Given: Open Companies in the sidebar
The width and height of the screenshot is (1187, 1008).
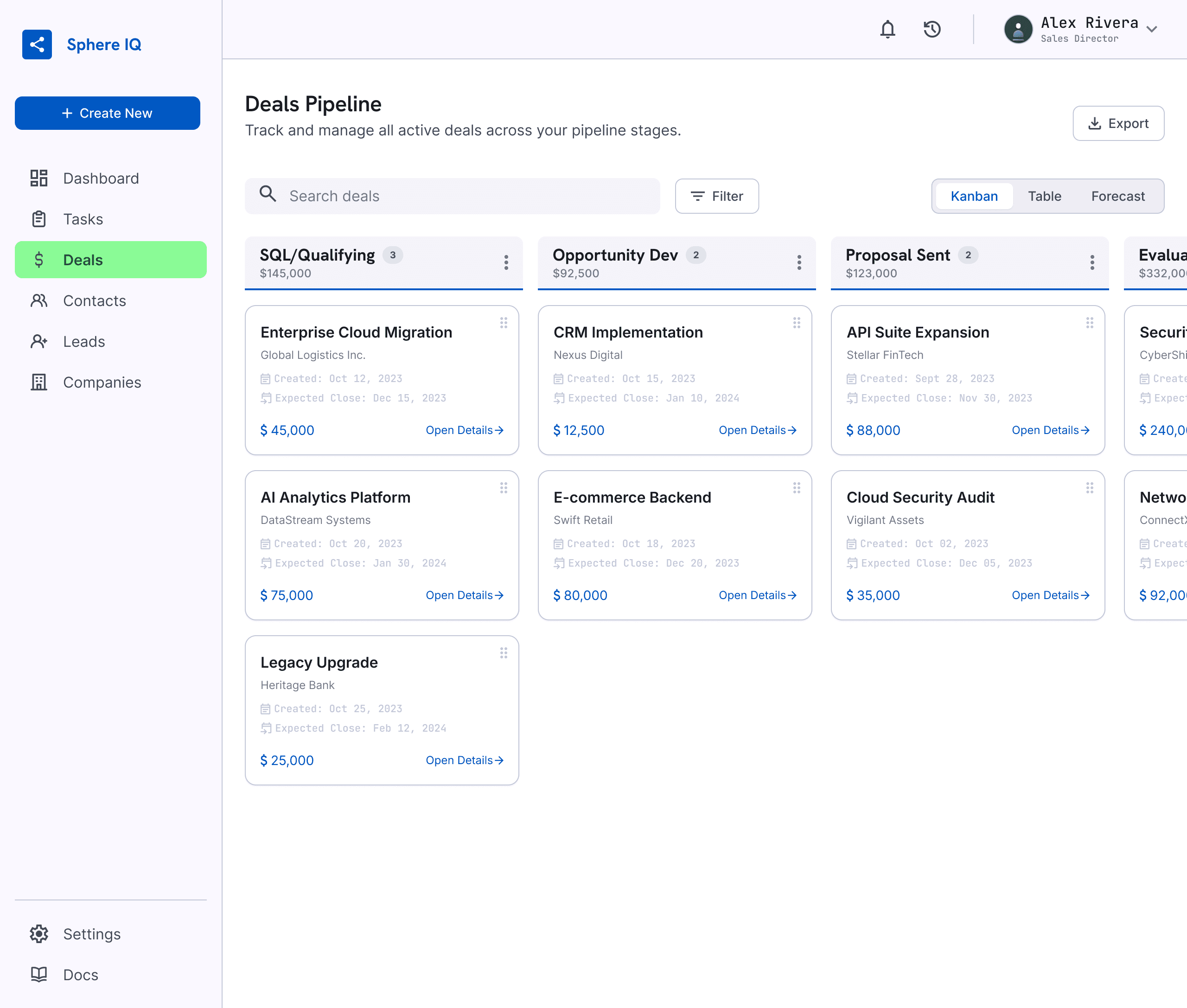Looking at the screenshot, I should click(x=111, y=382).
